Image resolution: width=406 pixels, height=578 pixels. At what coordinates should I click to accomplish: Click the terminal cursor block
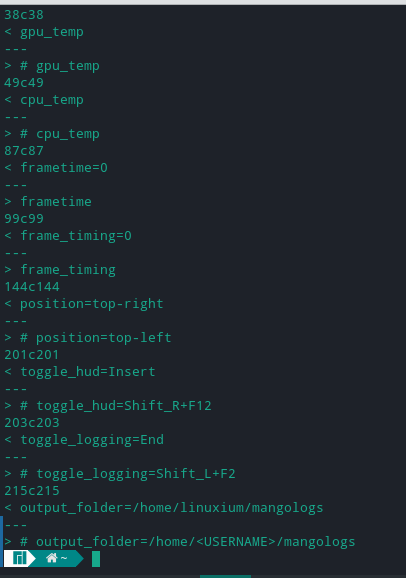(x=96, y=559)
